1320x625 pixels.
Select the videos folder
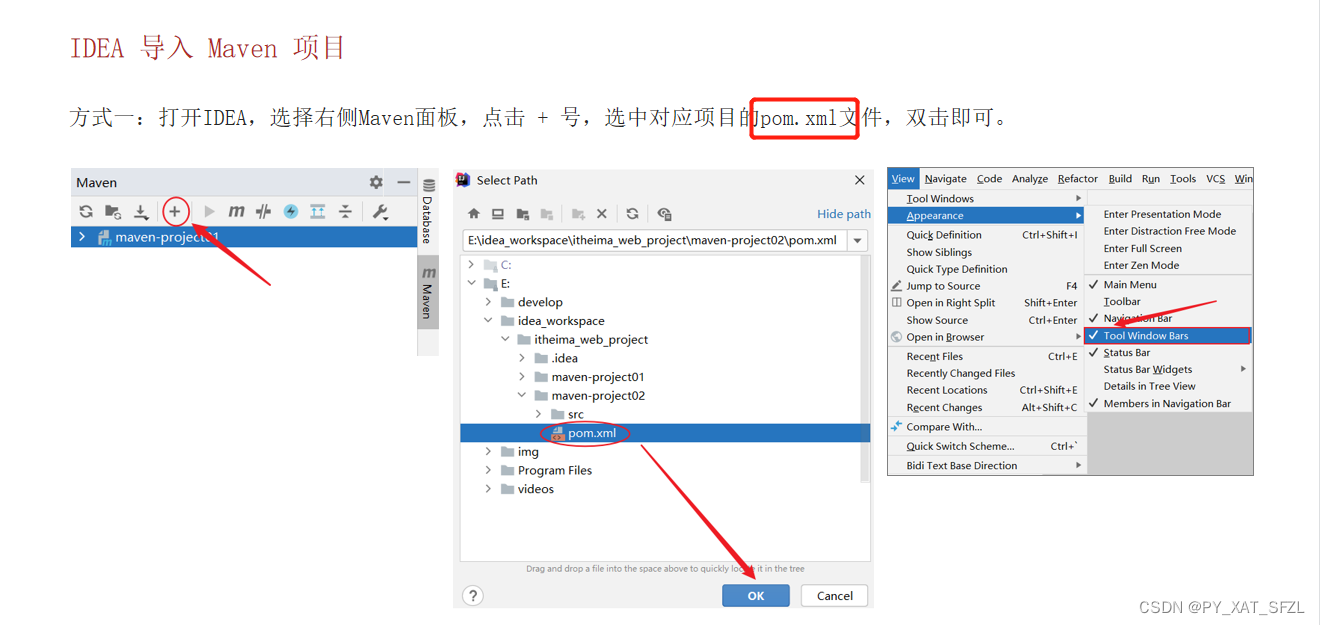tap(535, 489)
